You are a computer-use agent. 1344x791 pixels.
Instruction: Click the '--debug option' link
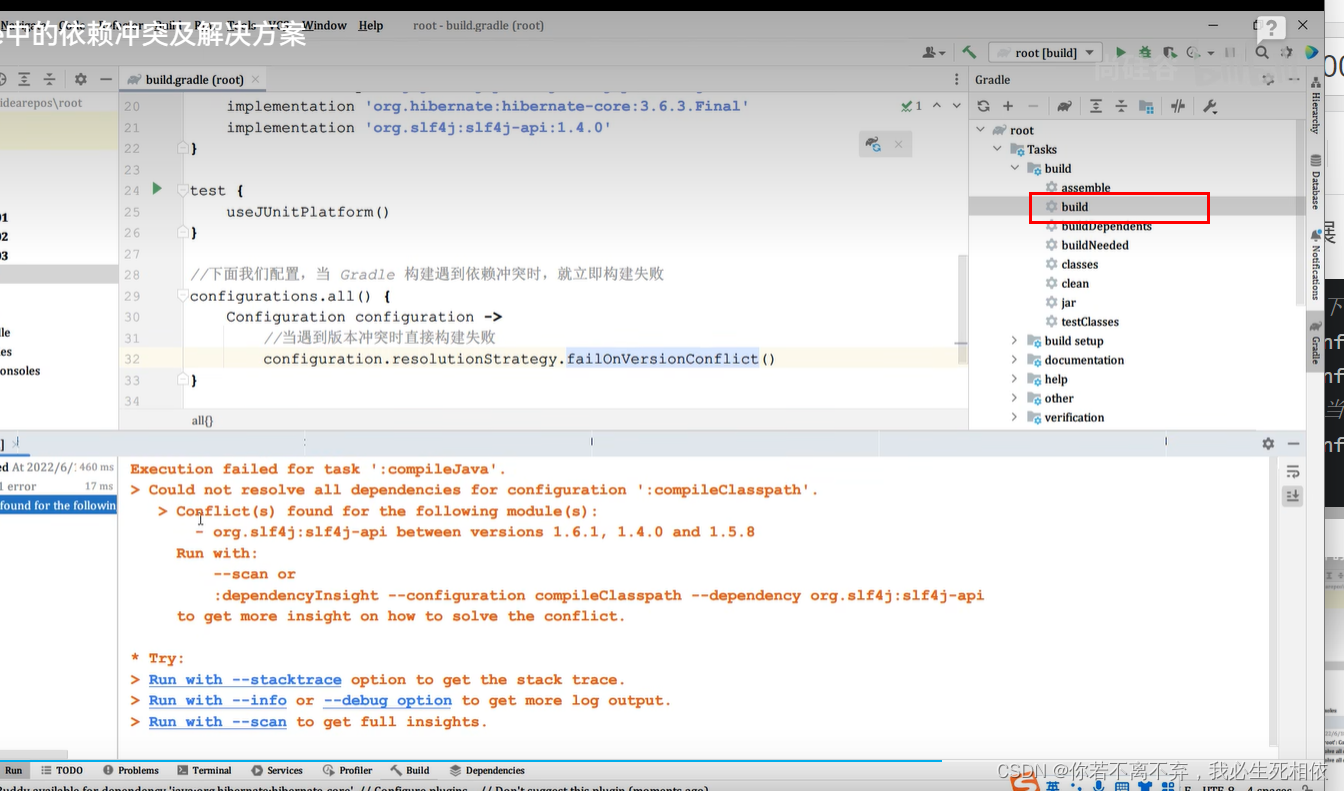click(x=387, y=701)
